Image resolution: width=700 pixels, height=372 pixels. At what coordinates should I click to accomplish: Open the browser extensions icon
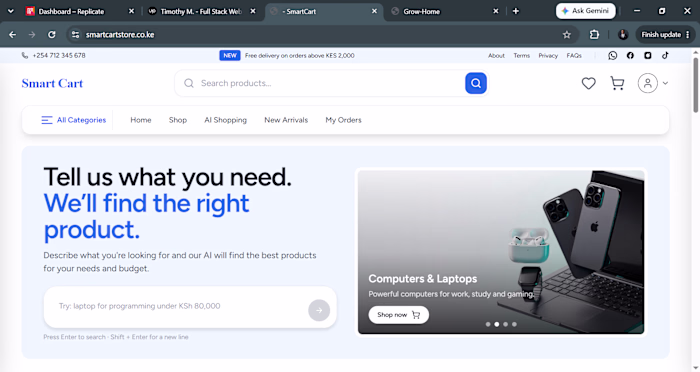[x=594, y=34]
